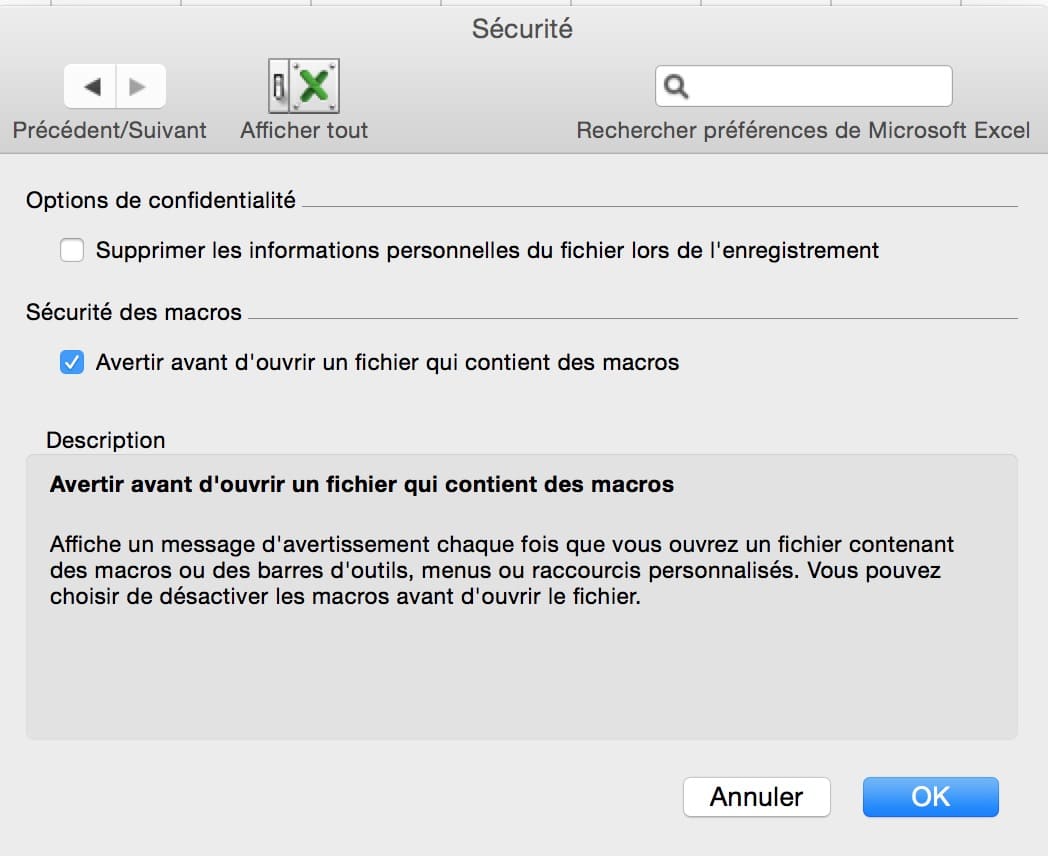This screenshot has height=856, width=1048.
Task: Click the Sécurité window title
Action: click(522, 29)
